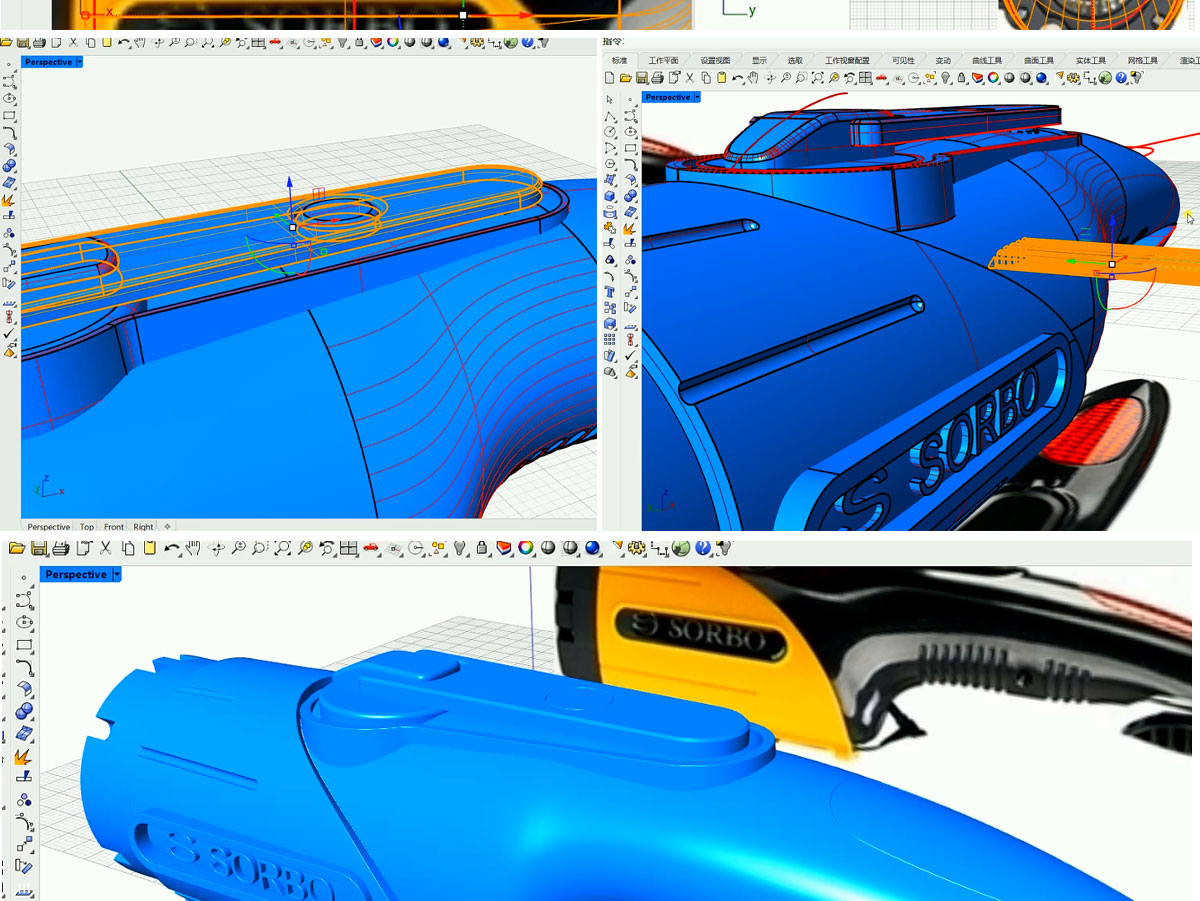Select the 显示 tab
1200x901 pixels.
point(760,60)
